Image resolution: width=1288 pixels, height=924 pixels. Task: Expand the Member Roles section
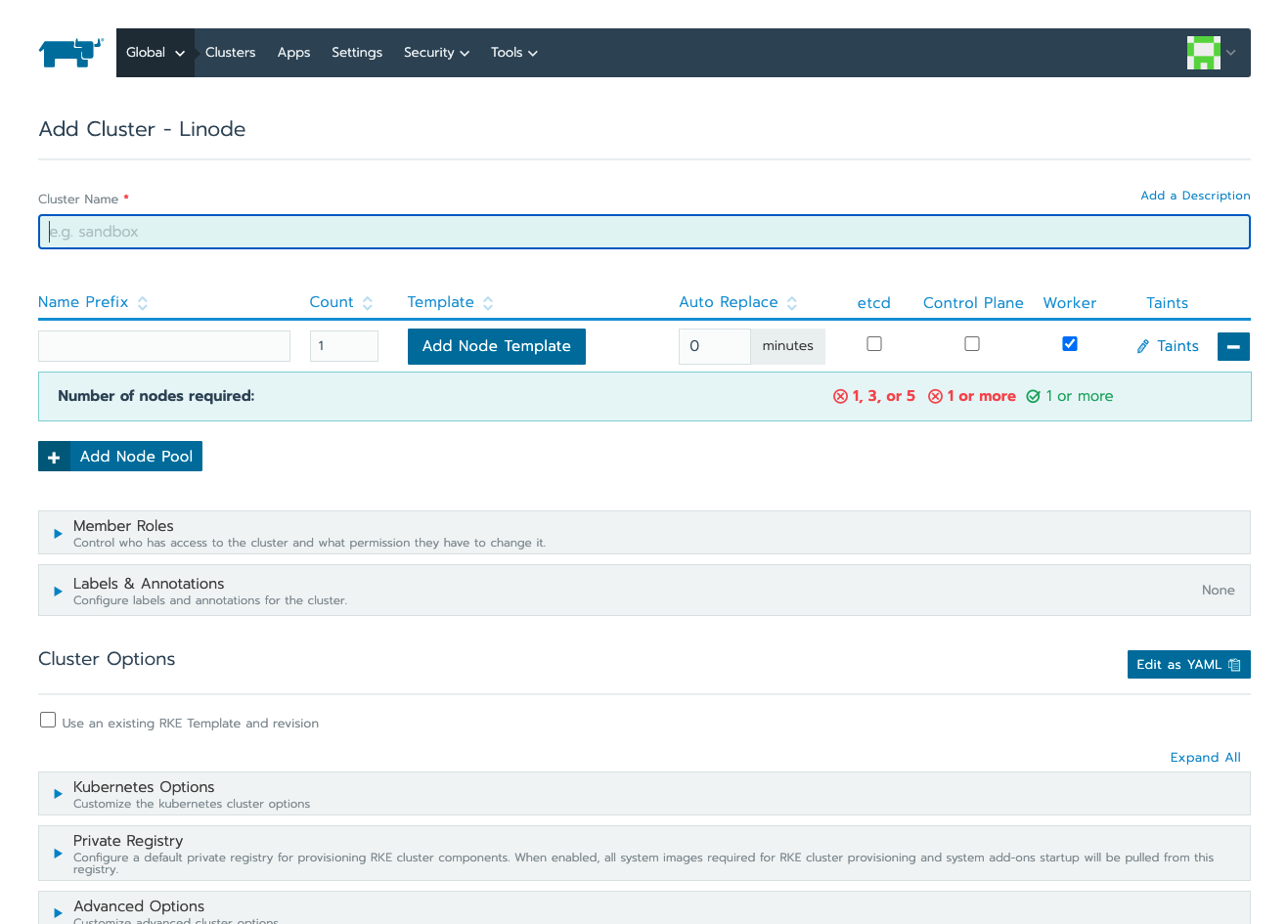(x=57, y=533)
